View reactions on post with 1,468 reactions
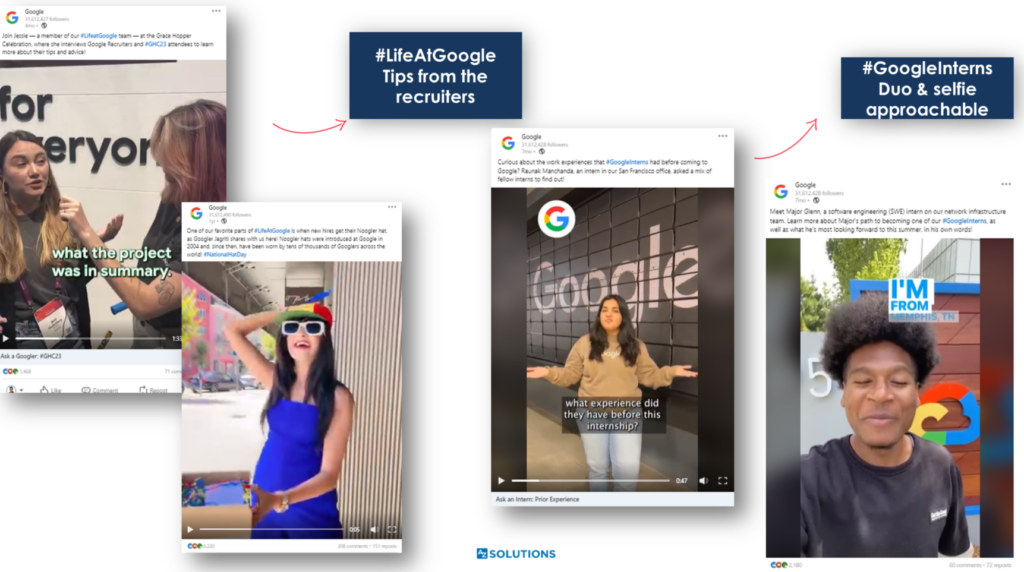Viewport: 1024px width, 572px height. pyautogui.click(x=16, y=371)
